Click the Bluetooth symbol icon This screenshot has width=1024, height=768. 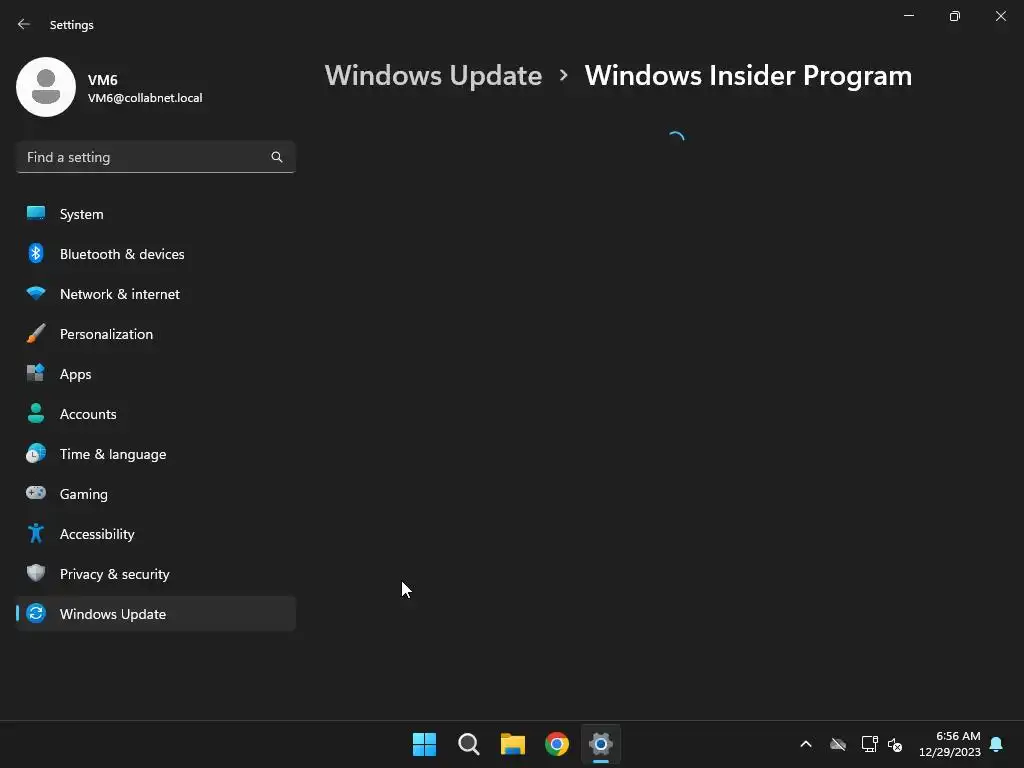pyautogui.click(x=36, y=253)
